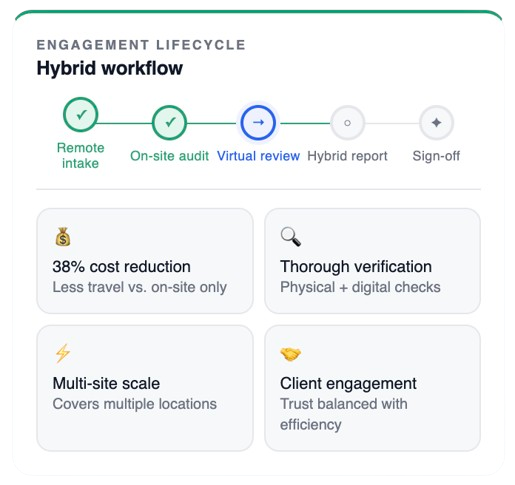515x485 pixels.
Task: Click the magnifying glass icon
Action: tap(290, 237)
